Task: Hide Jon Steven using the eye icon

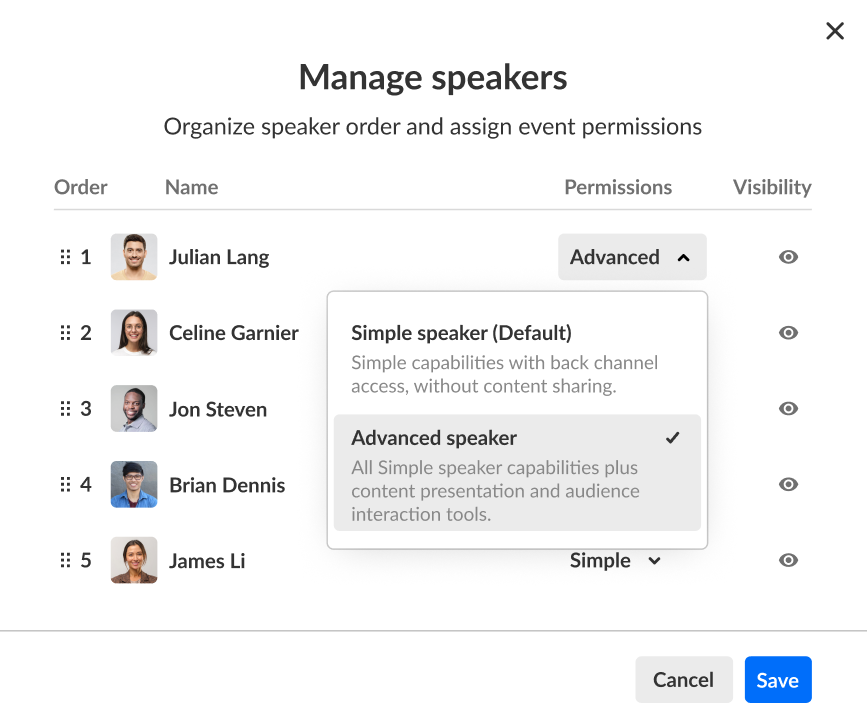Action: coord(788,409)
